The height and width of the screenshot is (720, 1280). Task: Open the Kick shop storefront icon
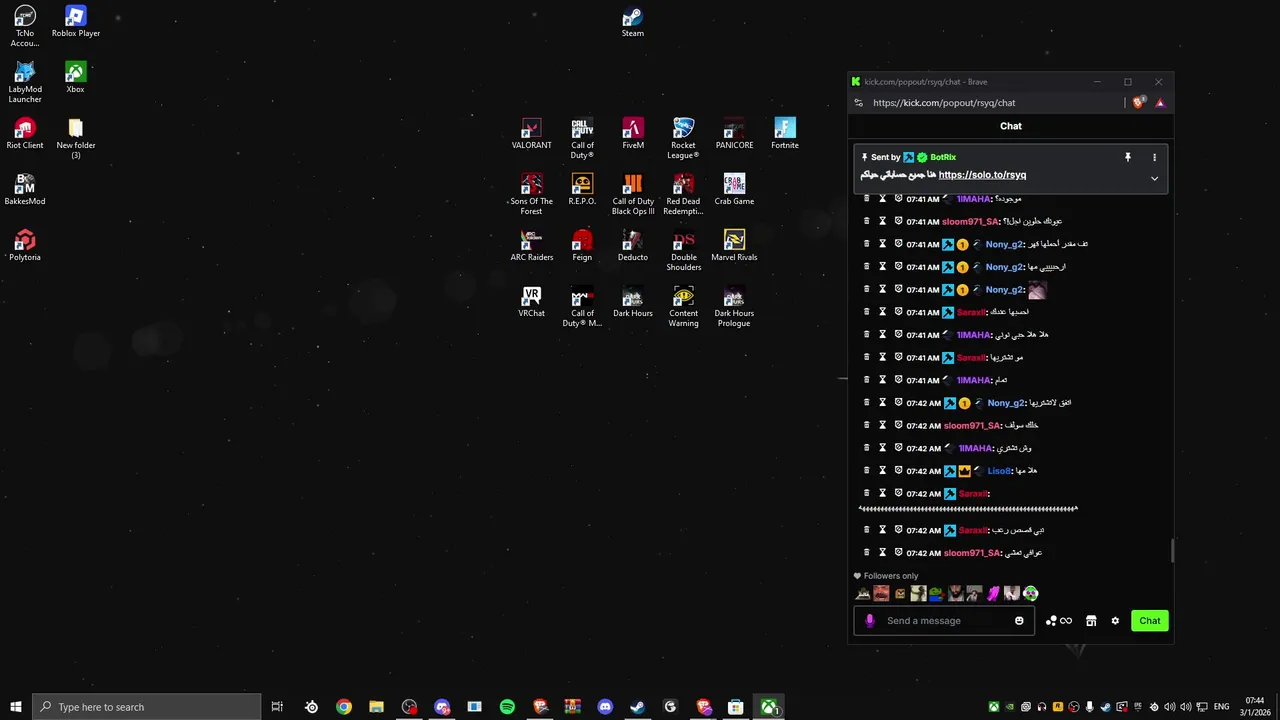point(1091,621)
